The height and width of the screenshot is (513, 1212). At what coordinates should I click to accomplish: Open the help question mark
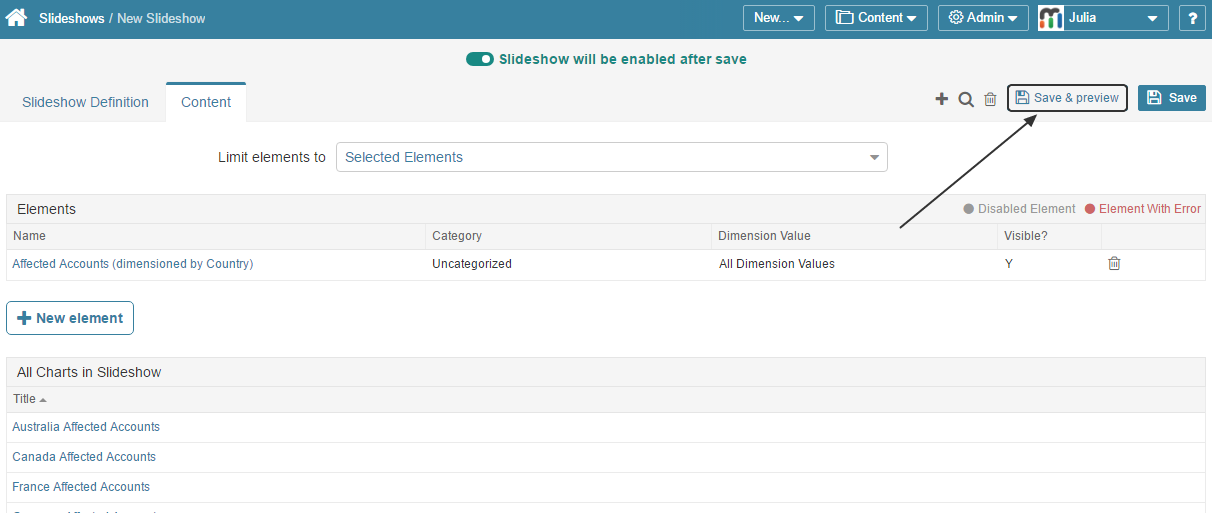coord(1191,18)
